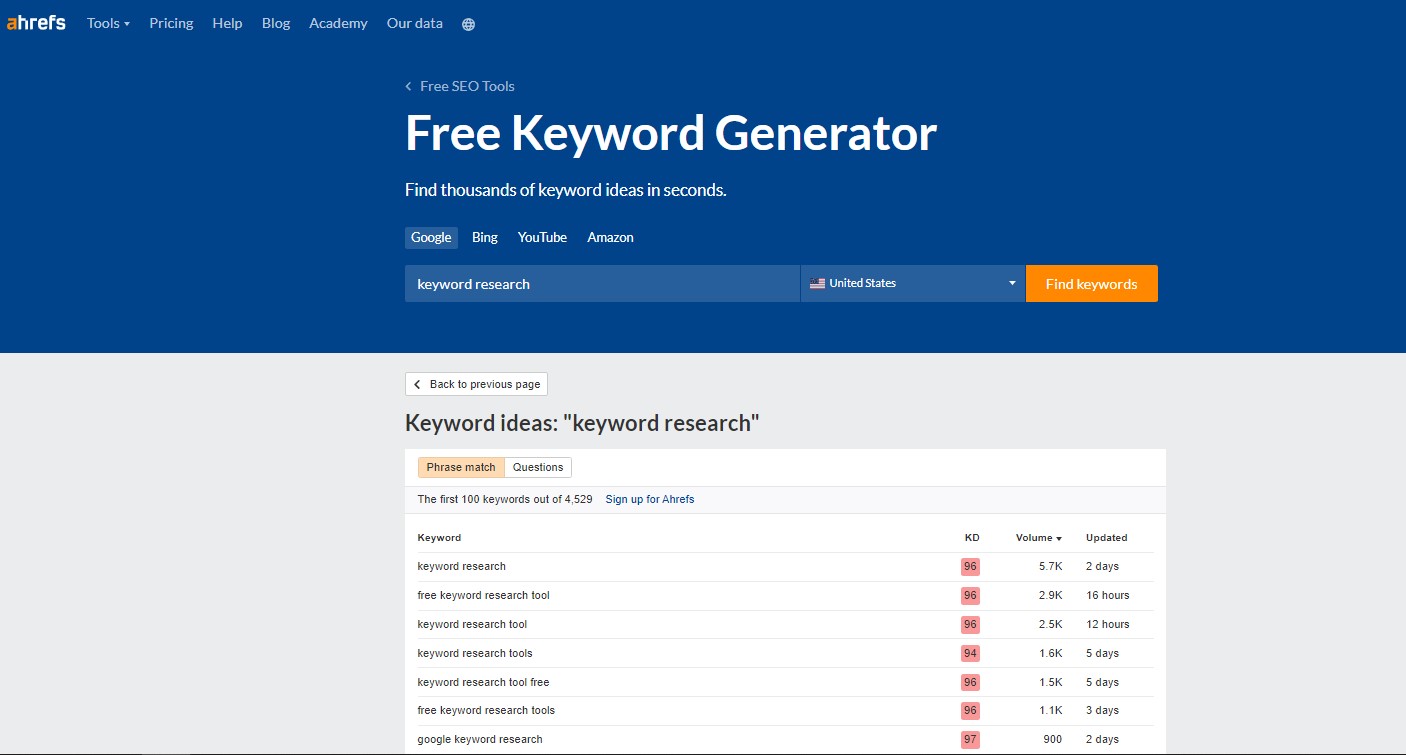Click the KD column header
1406x755 pixels.
[x=972, y=538]
